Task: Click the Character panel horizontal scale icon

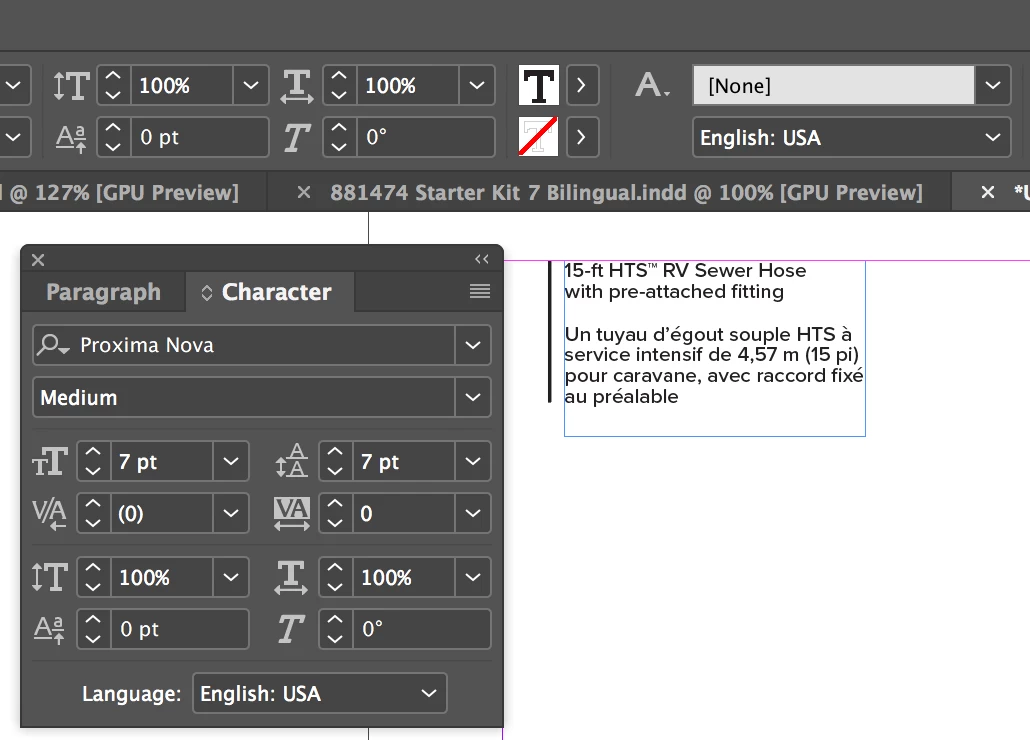Action: tap(291, 577)
